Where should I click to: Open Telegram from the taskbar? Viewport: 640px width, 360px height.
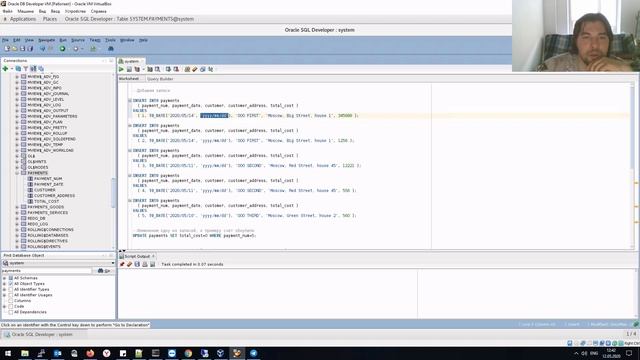point(253,353)
